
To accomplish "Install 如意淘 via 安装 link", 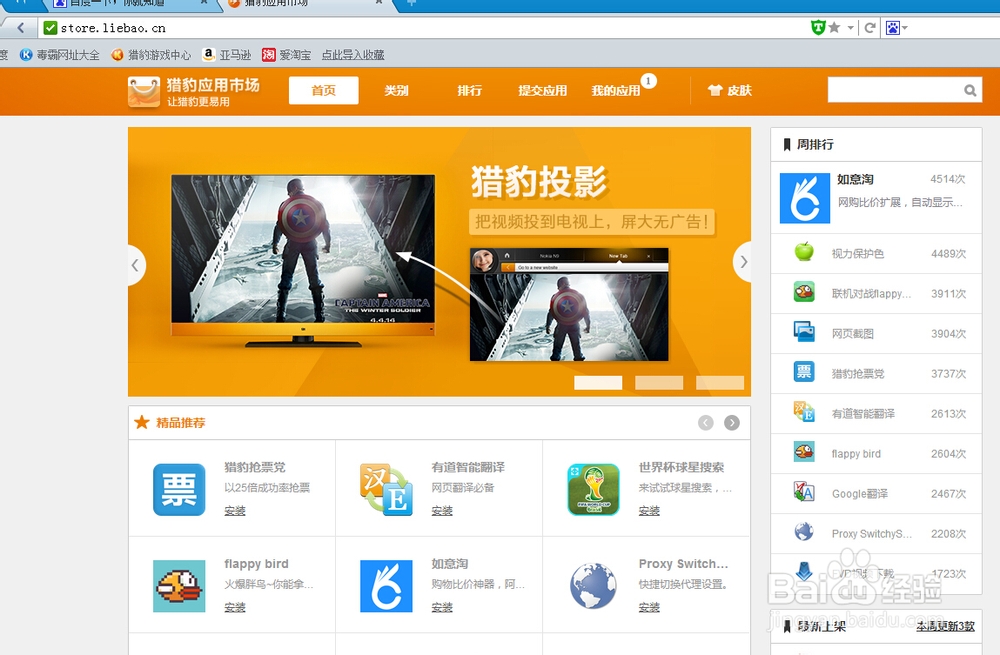I will [x=442, y=608].
